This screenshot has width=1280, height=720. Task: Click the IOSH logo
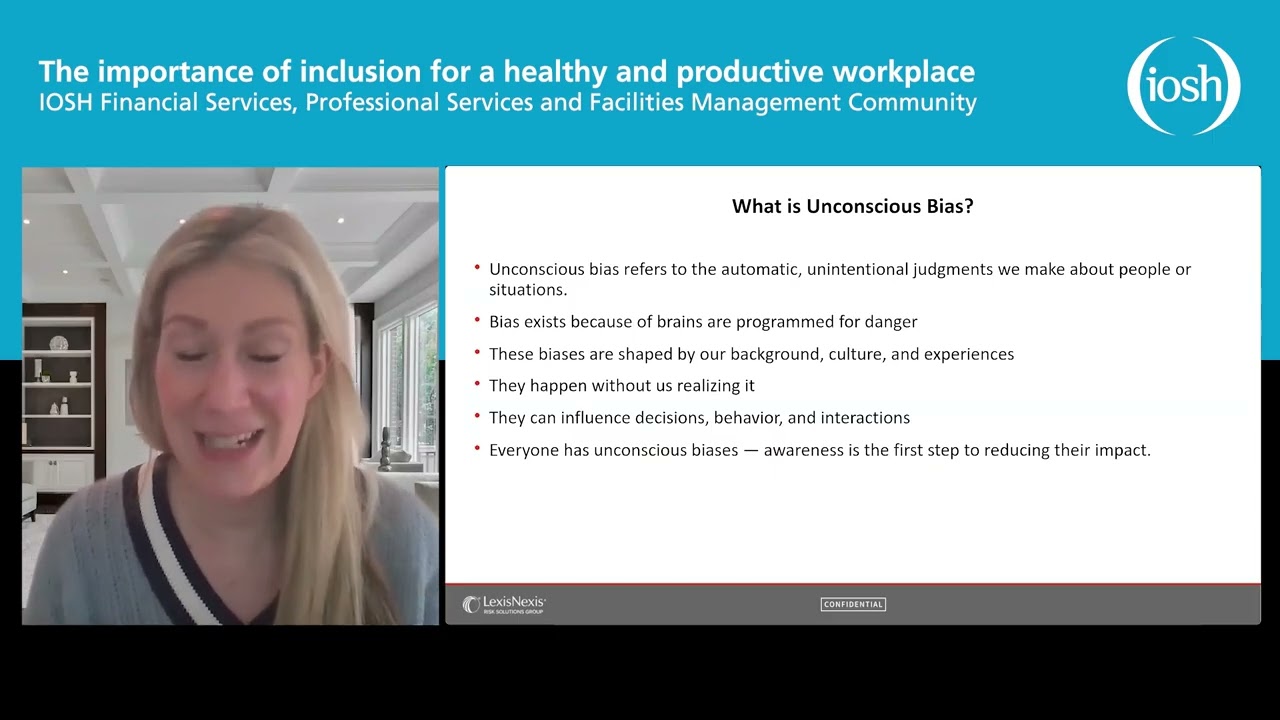click(1184, 86)
